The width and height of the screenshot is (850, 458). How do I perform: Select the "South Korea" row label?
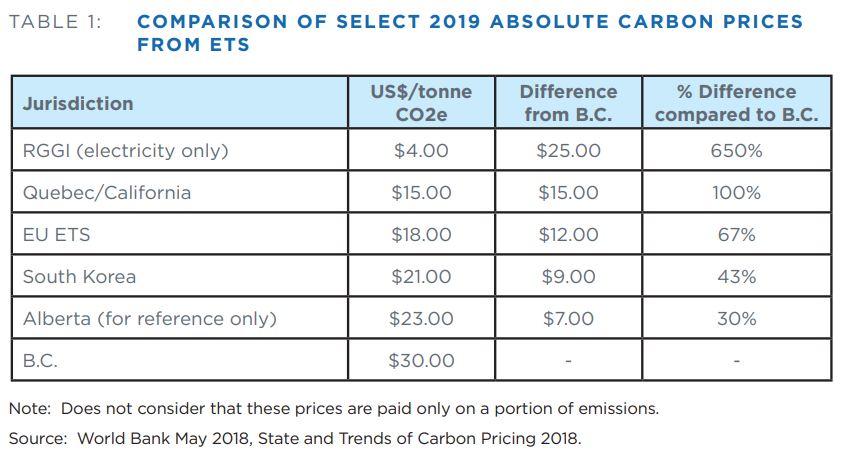point(79,277)
